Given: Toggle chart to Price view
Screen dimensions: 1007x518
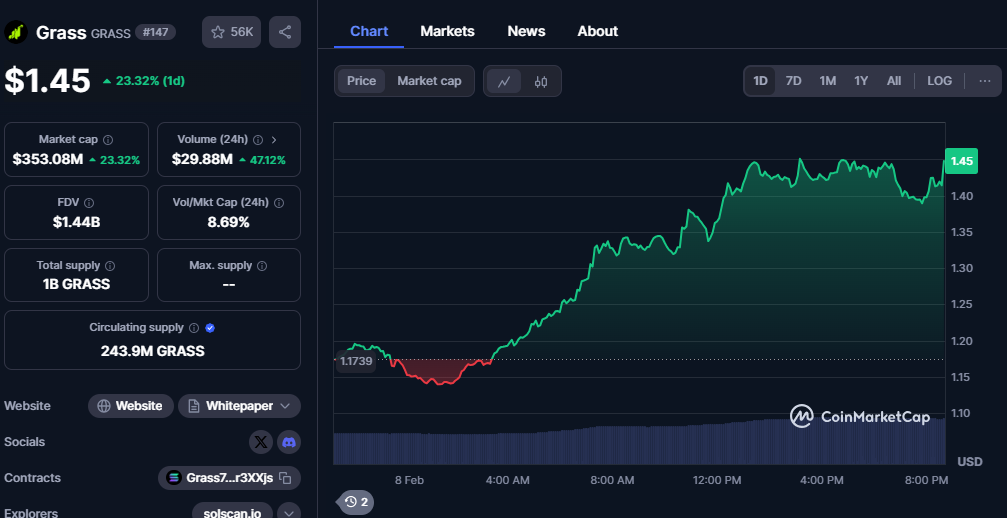Looking at the screenshot, I should click(x=361, y=81).
